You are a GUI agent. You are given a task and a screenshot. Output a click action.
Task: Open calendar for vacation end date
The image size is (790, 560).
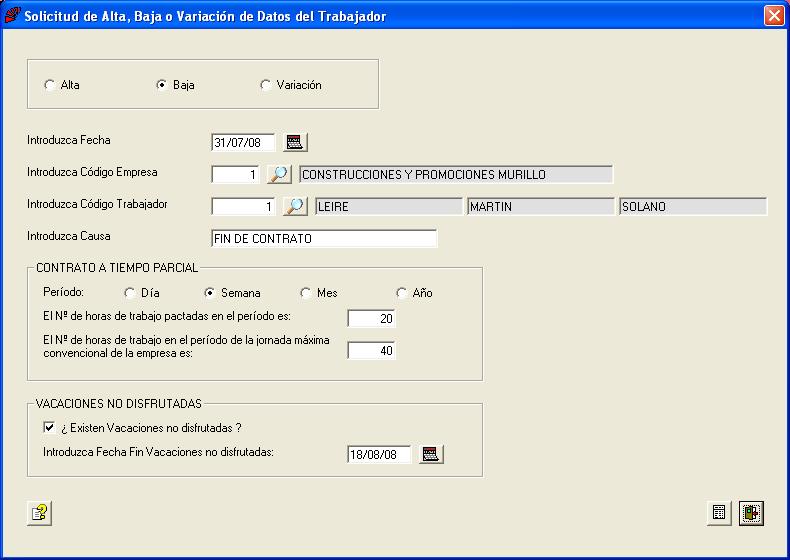pyautogui.click(x=431, y=454)
